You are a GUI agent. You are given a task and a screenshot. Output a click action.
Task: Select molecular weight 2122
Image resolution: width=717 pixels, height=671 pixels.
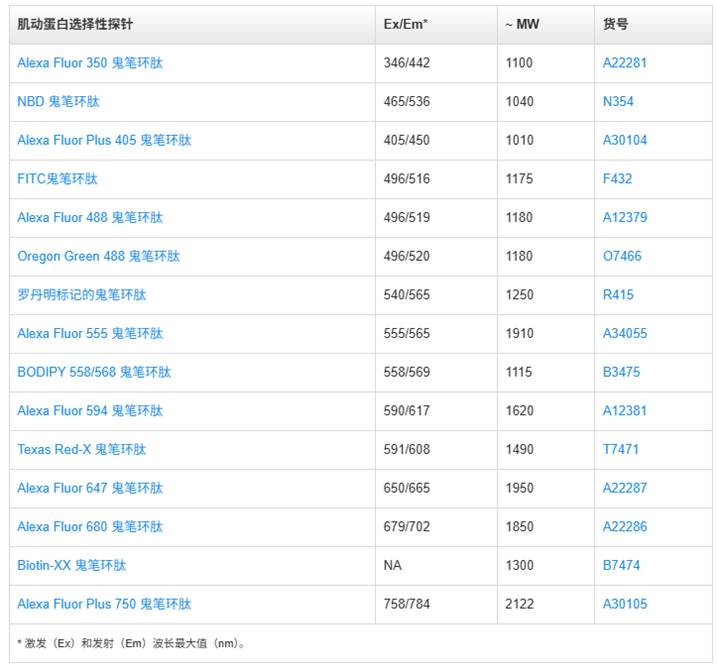pos(519,604)
